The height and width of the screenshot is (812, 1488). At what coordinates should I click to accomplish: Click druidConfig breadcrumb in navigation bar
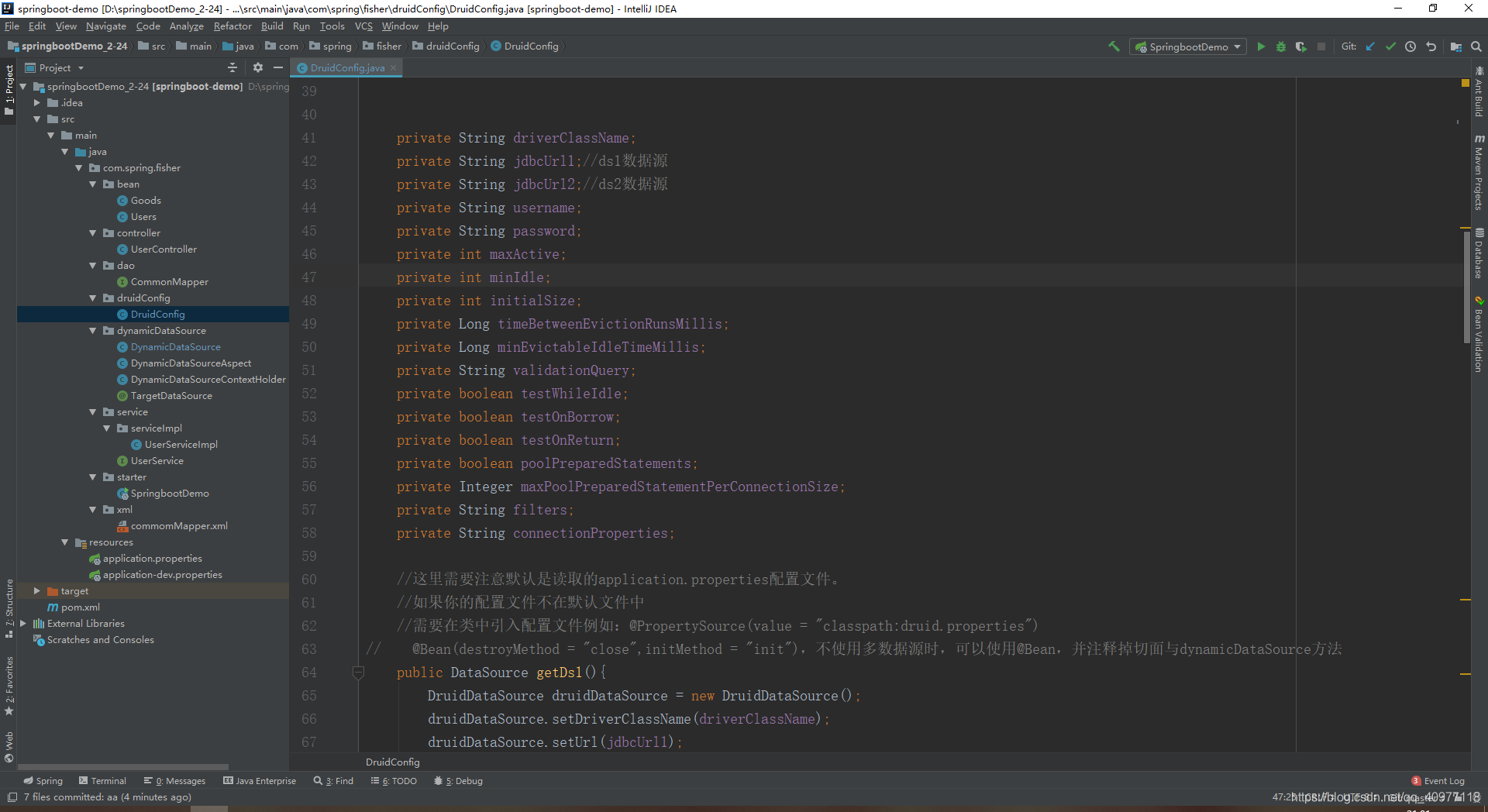(x=446, y=46)
